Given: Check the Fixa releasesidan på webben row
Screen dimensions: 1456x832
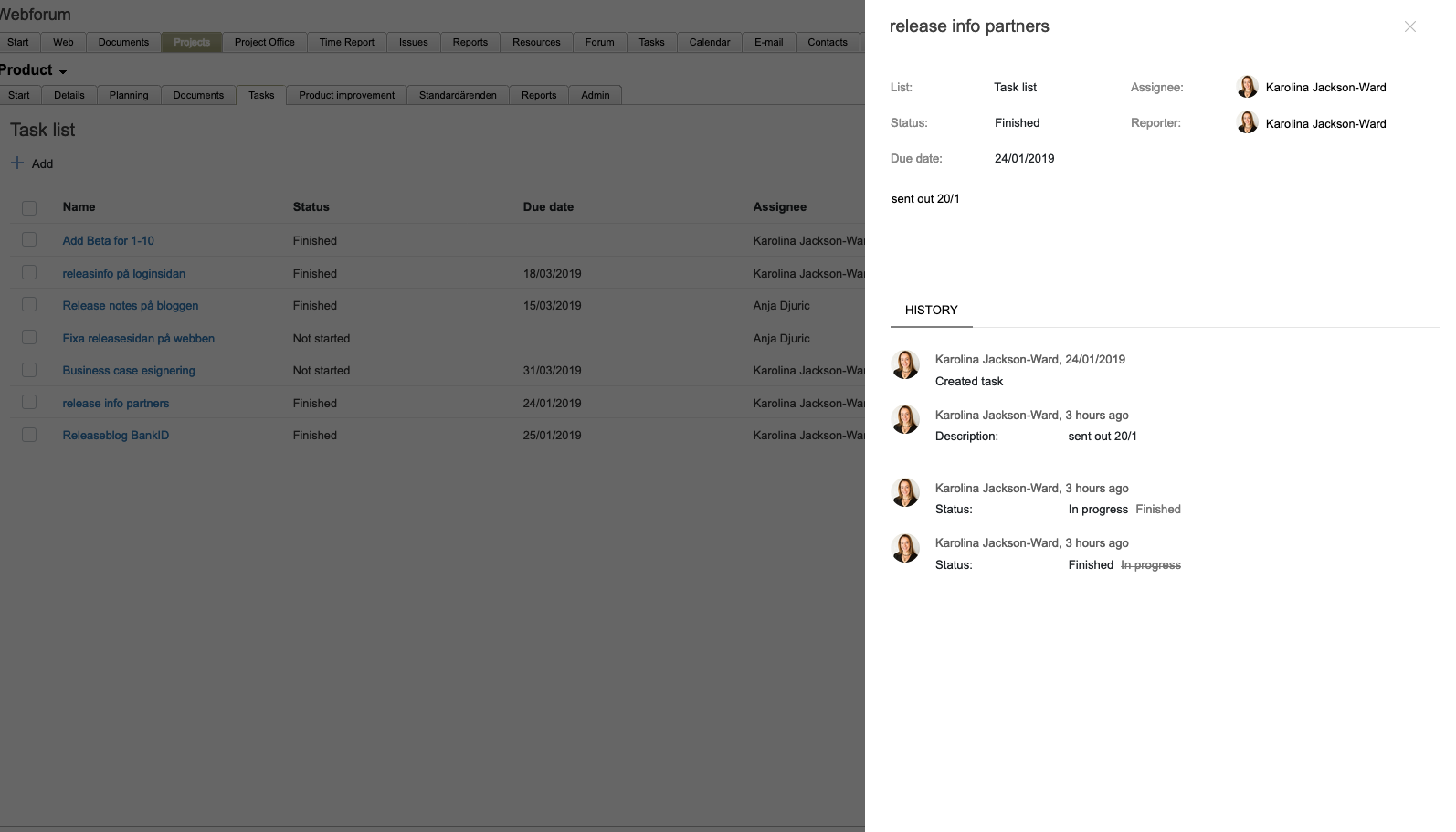Looking at the screenshot, I should 29,337.
